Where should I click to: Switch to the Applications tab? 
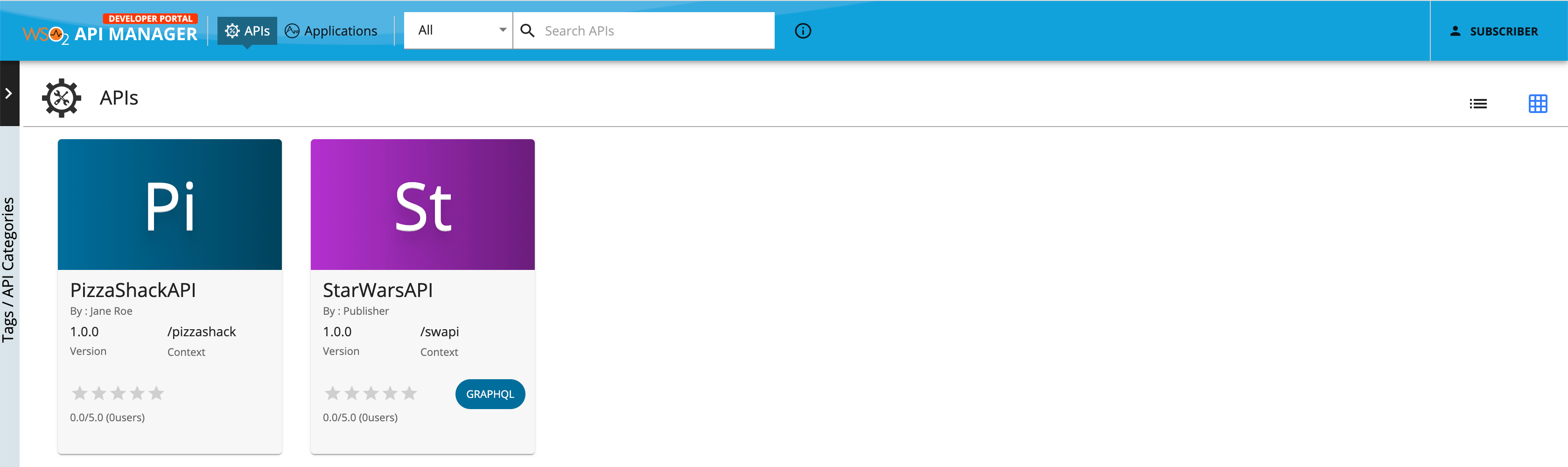coord(340,30)
